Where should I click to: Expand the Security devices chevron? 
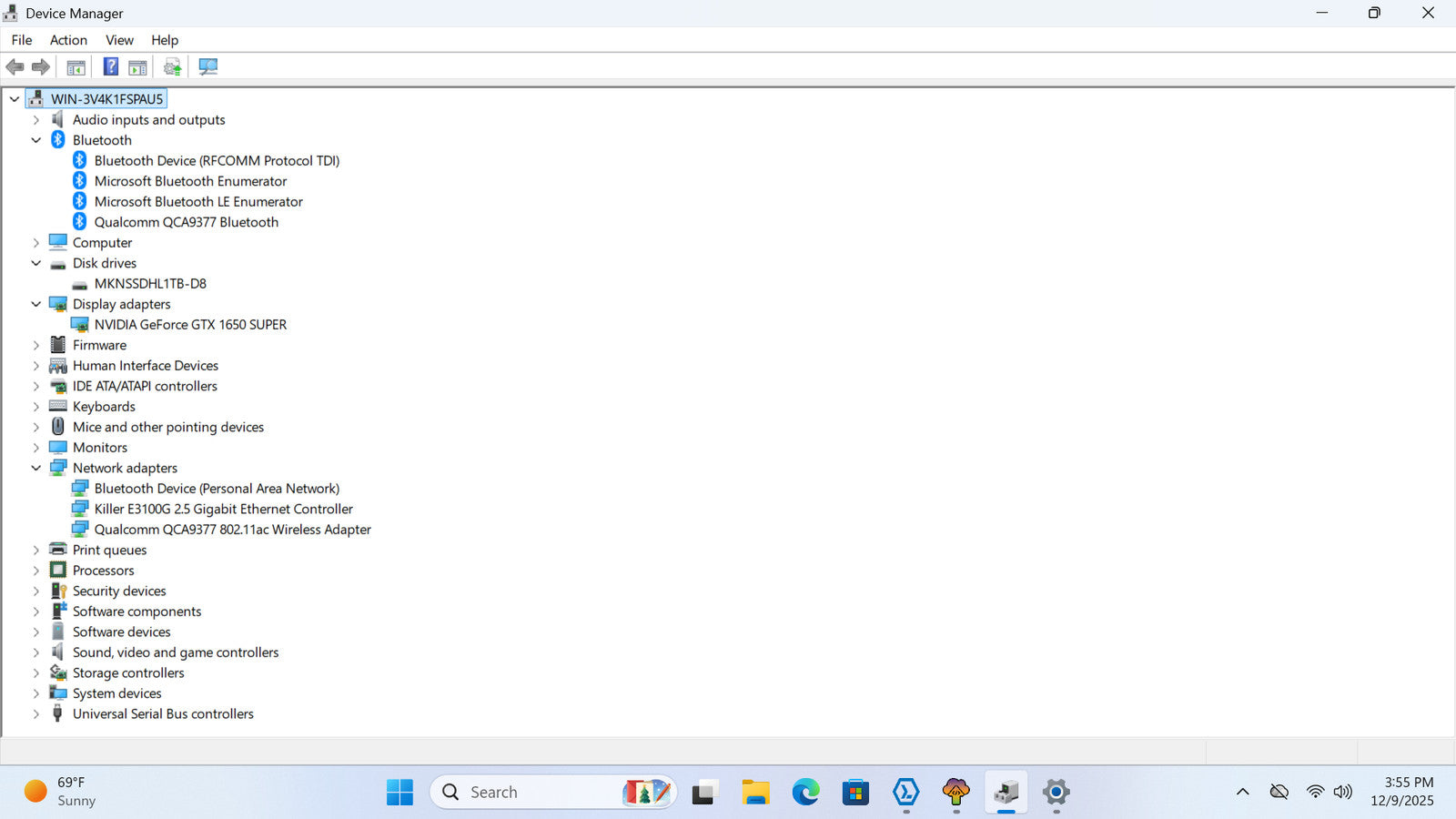(x=36, y=591)
